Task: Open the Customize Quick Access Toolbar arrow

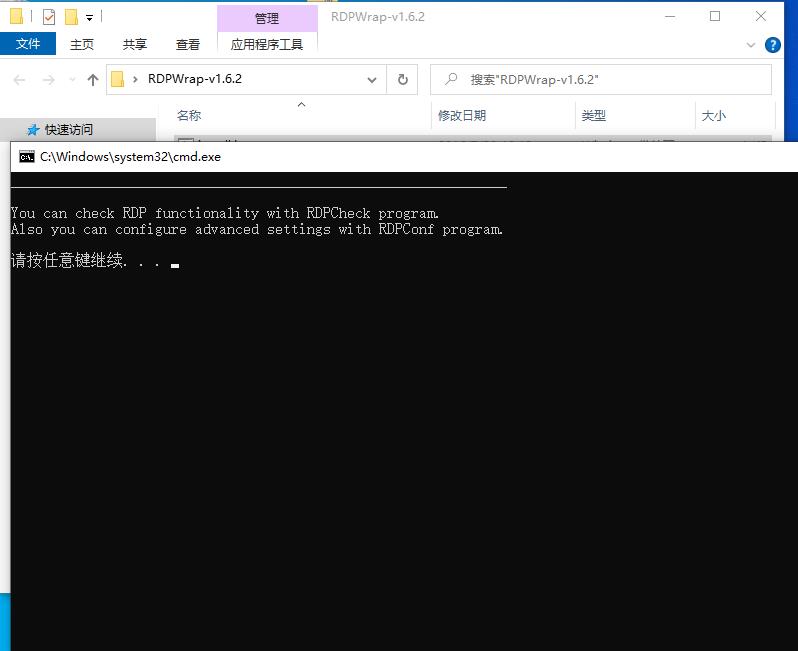Action: (x=89, y=18)
